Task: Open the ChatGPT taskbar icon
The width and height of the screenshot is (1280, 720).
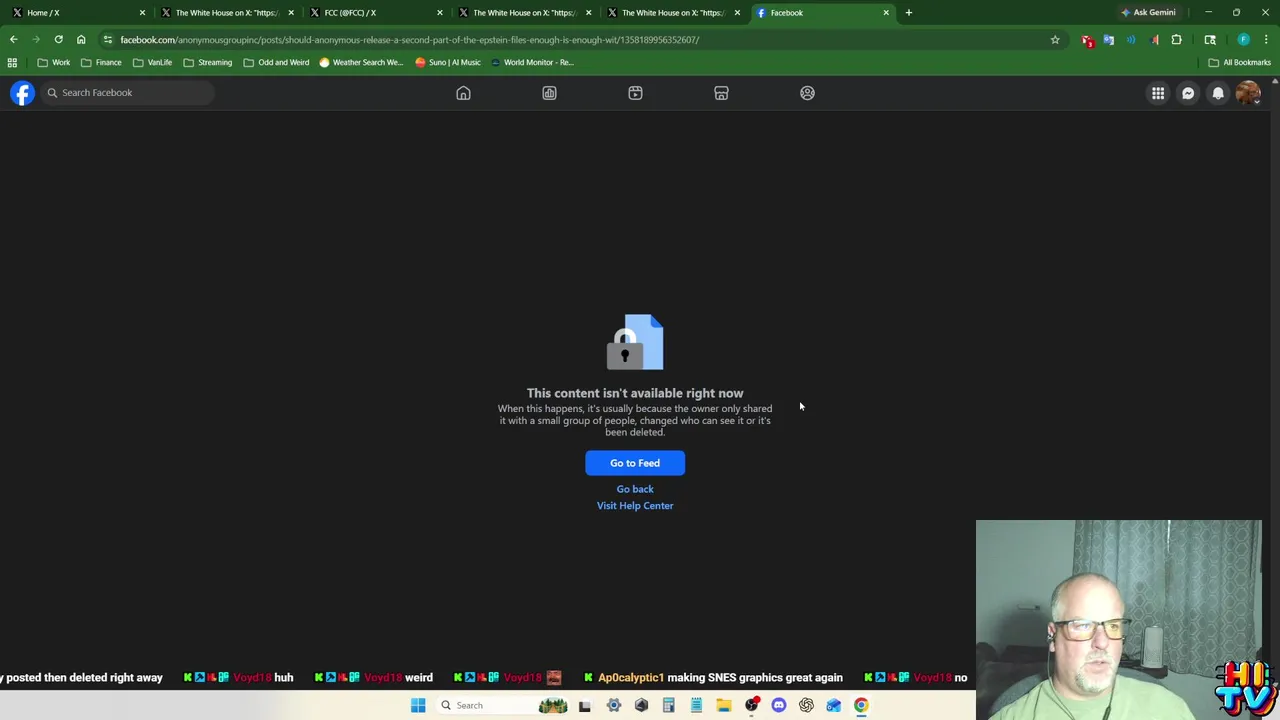Action: (x=806, y=705)
